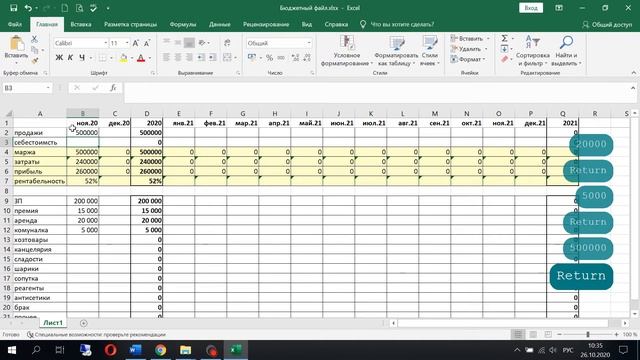Click the Вход sign-in button

point(531,8)
